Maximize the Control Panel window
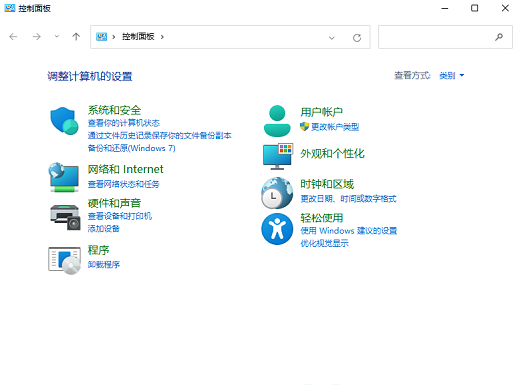The image size is (520, 386). (474, 8)
